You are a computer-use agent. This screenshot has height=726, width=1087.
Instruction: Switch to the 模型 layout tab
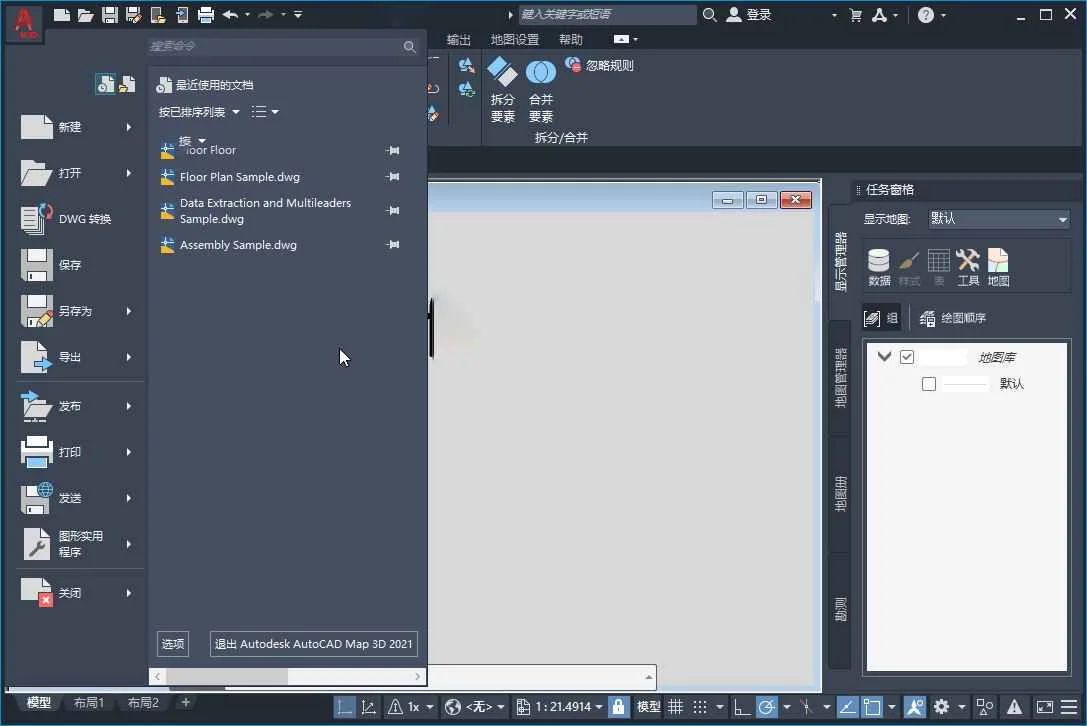(x=38, y=703)
